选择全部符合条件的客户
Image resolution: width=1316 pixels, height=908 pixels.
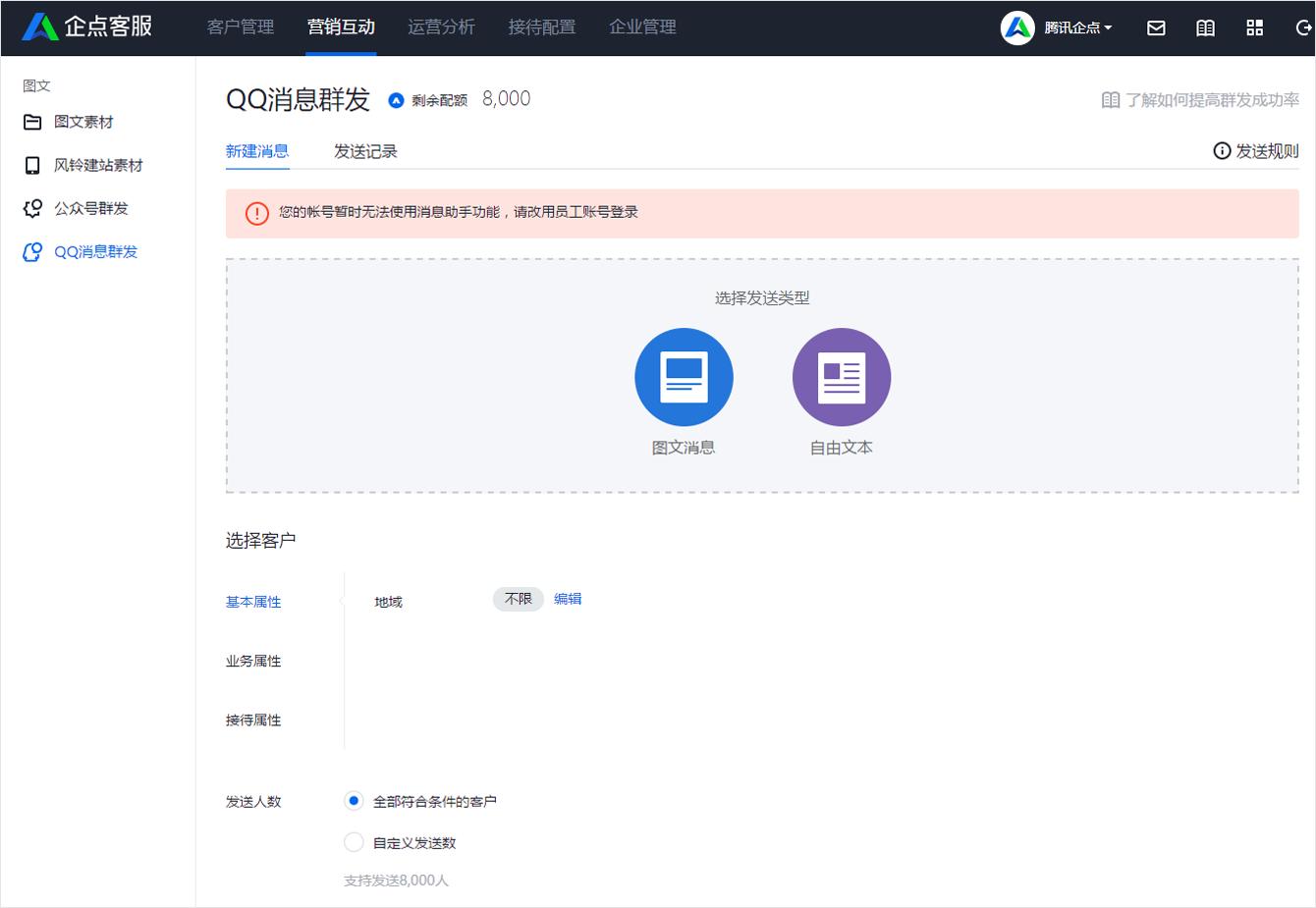[354, 800]
